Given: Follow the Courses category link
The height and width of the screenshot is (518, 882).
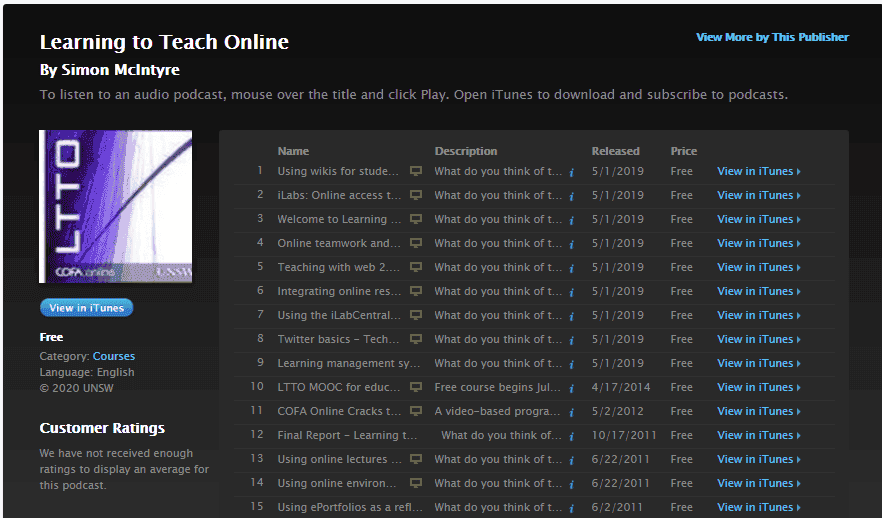Looking at the screenshot, I should (x=114, y=356).
